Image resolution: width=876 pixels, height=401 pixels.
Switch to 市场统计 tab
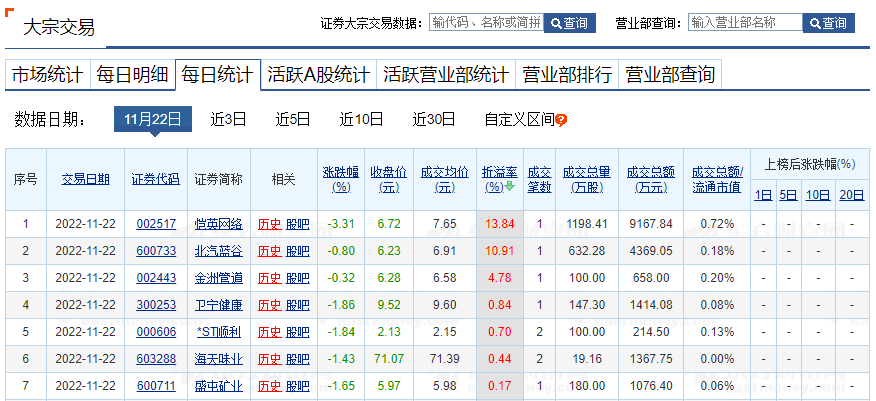tap(47, 75)
